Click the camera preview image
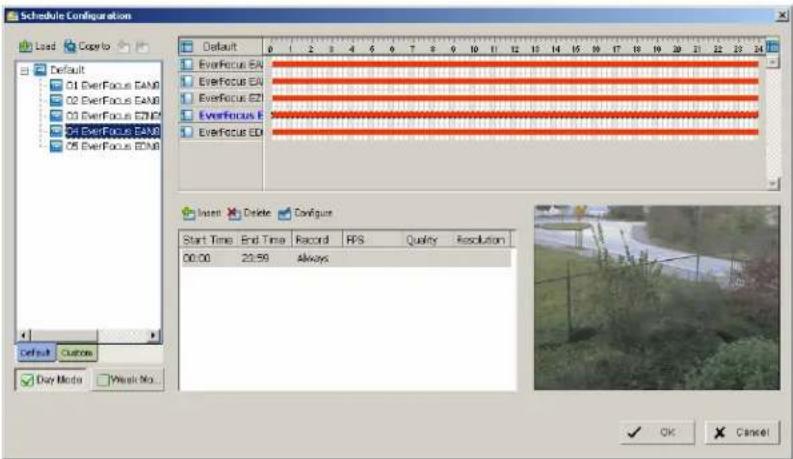Image resolution: width=793 pixels, height=459 pixels. pos(656,297)
